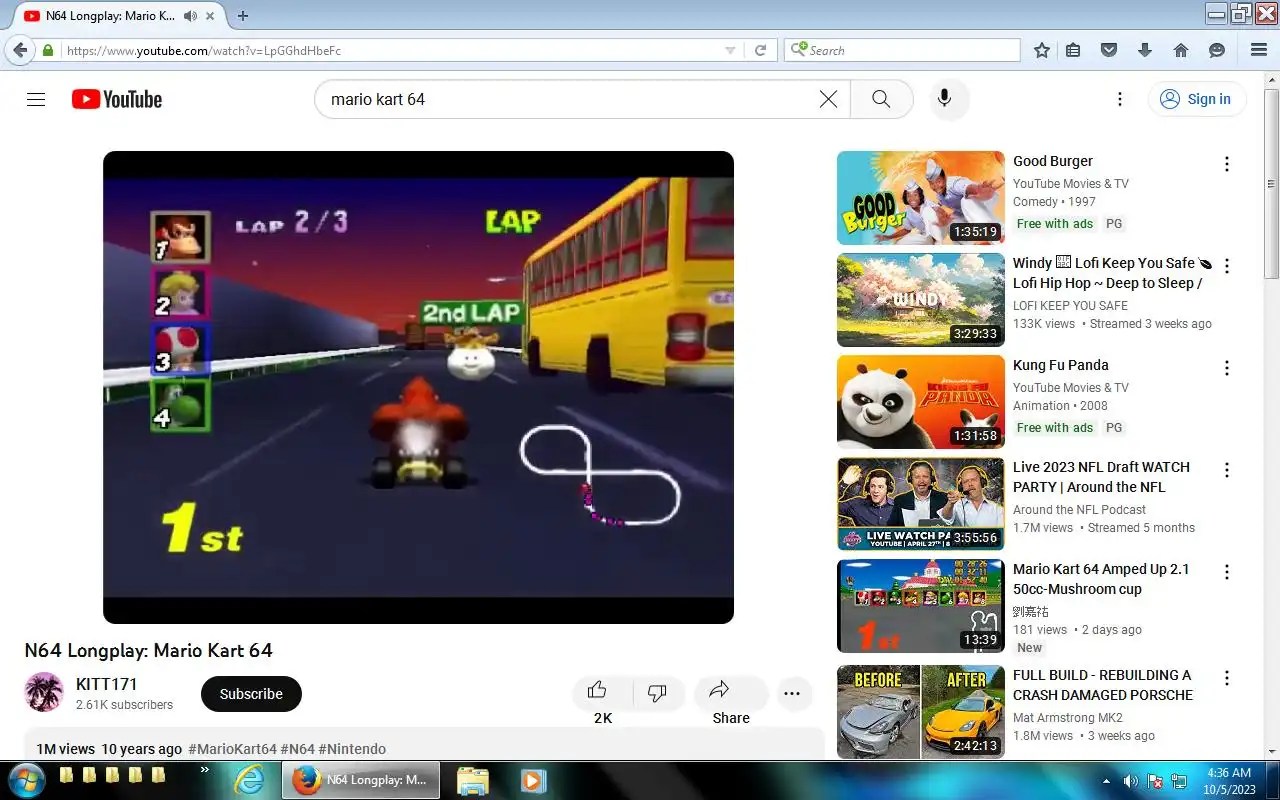The width and height of the screenshot is (1280, 800).
Task: Open Firefox downloads arrow
Action: point(1145,50)
